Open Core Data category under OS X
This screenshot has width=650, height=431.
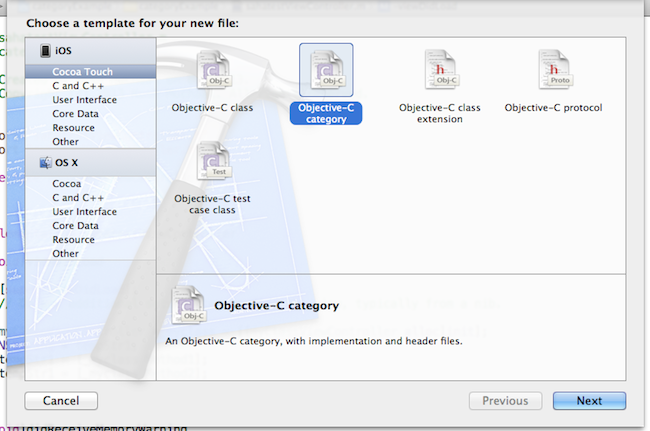coord(90,226)
